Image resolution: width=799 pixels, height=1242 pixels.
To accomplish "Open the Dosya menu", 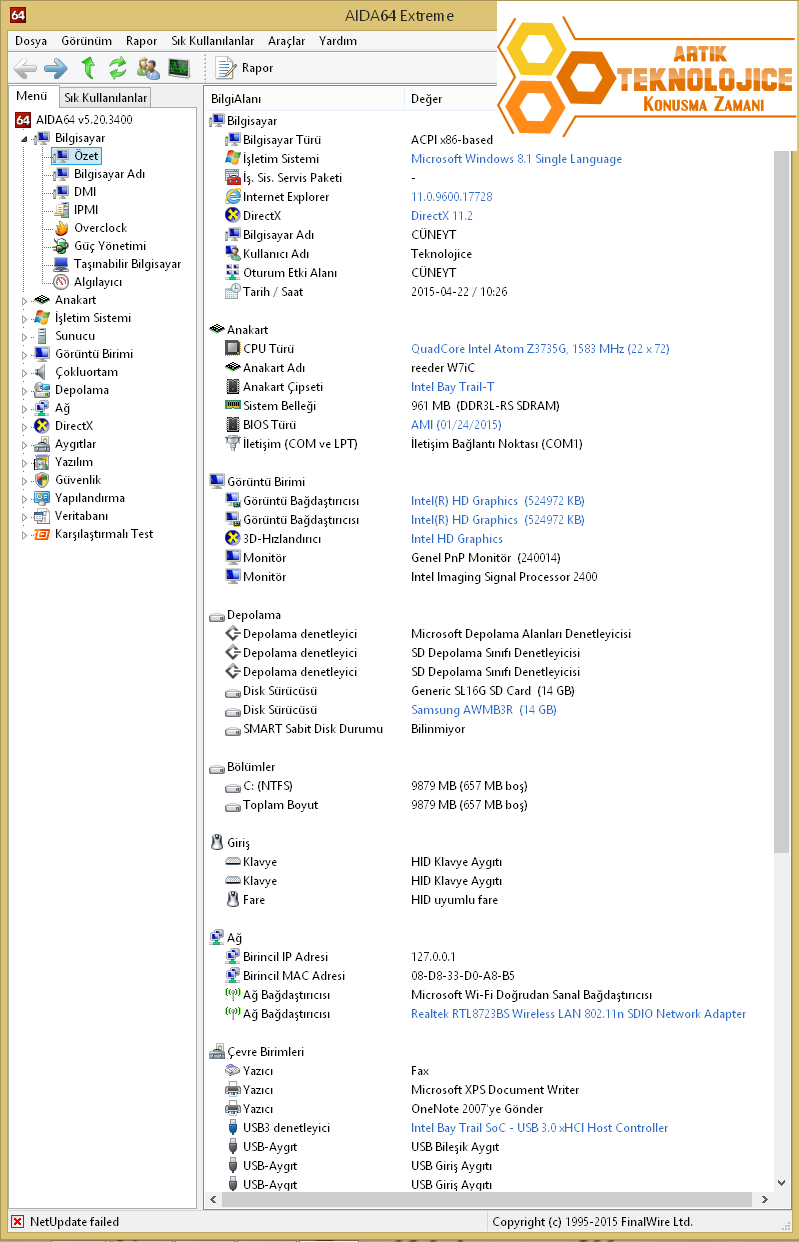I will click(31, 41).
